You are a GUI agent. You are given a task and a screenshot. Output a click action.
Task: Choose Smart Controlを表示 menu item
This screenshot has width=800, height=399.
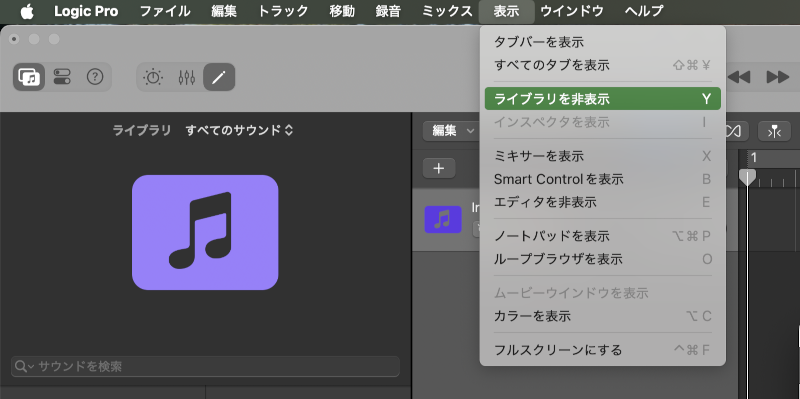coord(603,179)
